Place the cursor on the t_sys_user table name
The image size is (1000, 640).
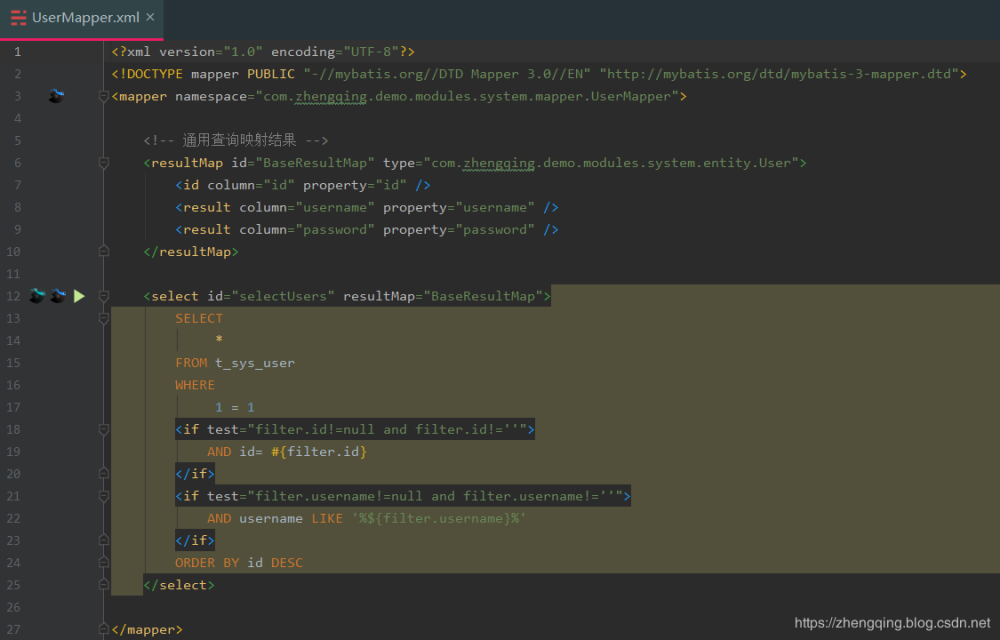(x=254, y=362)
